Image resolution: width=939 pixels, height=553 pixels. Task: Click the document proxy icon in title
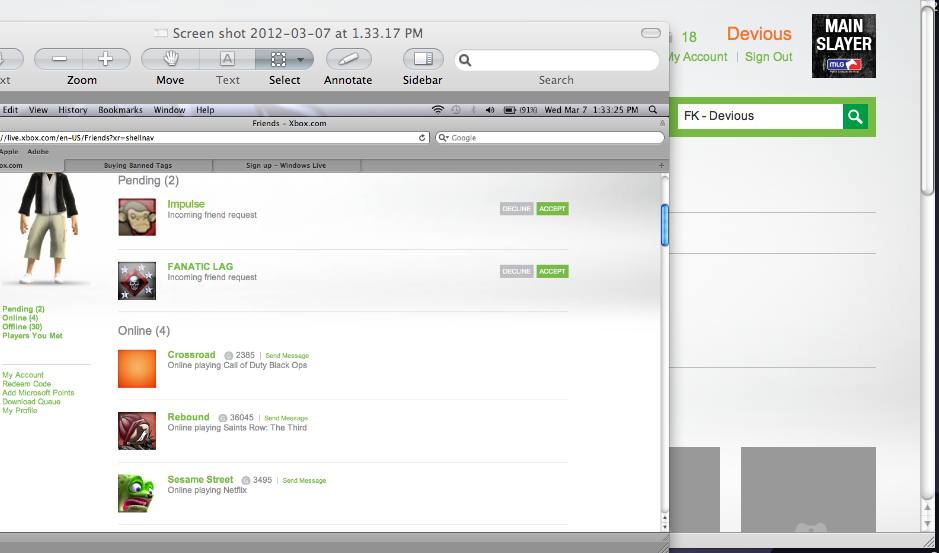[x=160, y=33]
